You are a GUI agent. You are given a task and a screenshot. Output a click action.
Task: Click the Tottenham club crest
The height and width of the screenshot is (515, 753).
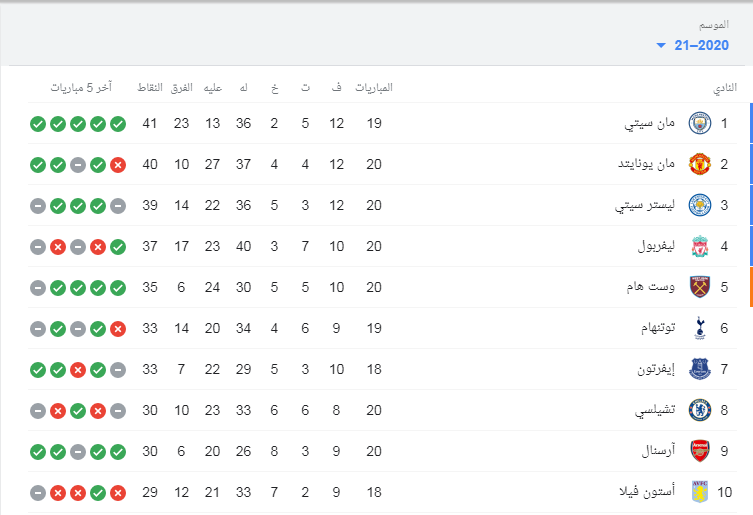click(x=700, y=329)
